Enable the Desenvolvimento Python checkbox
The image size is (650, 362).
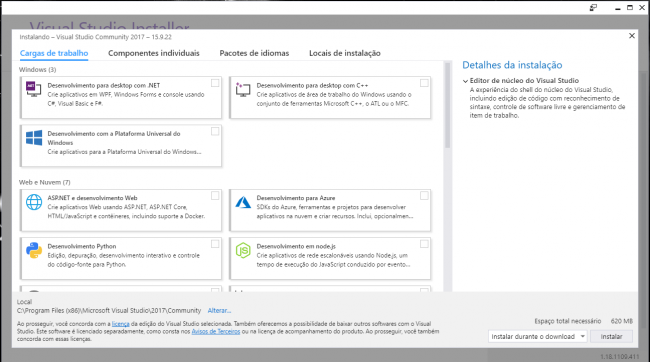215,244
